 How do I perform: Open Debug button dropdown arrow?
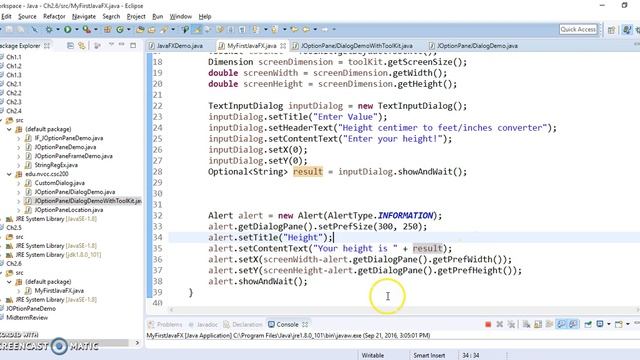point(58,29)
